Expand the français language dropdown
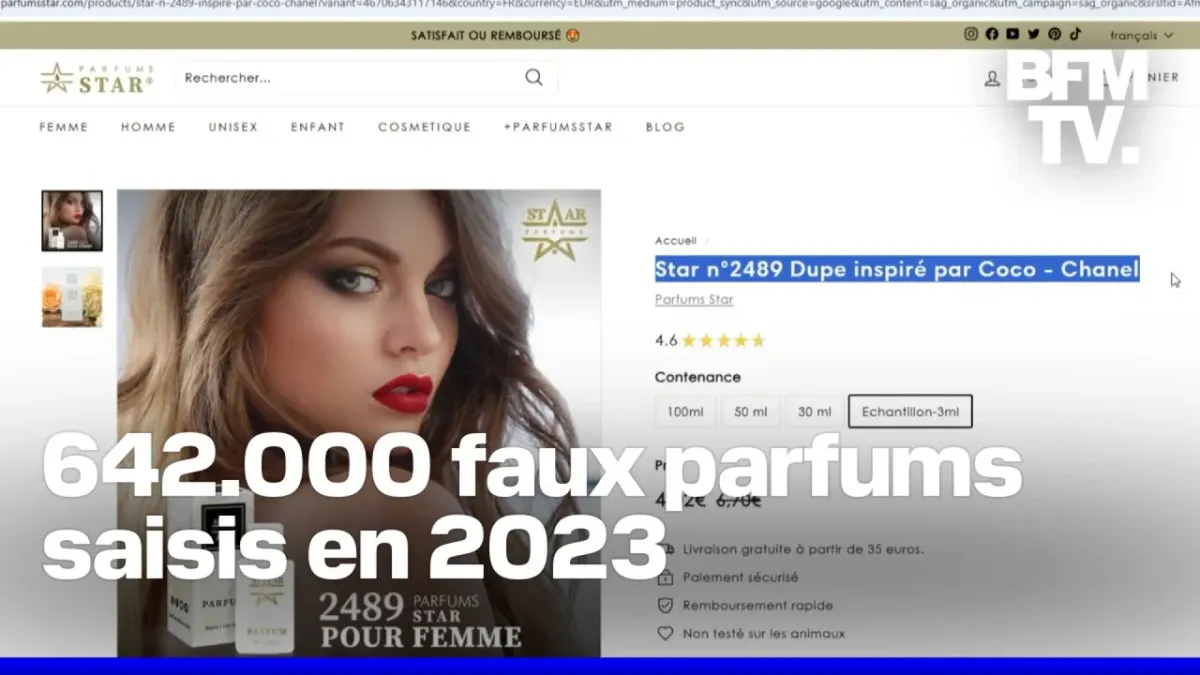Image resolution: width=1200 pixels, height=675 pixels. tap(1141, 35)
